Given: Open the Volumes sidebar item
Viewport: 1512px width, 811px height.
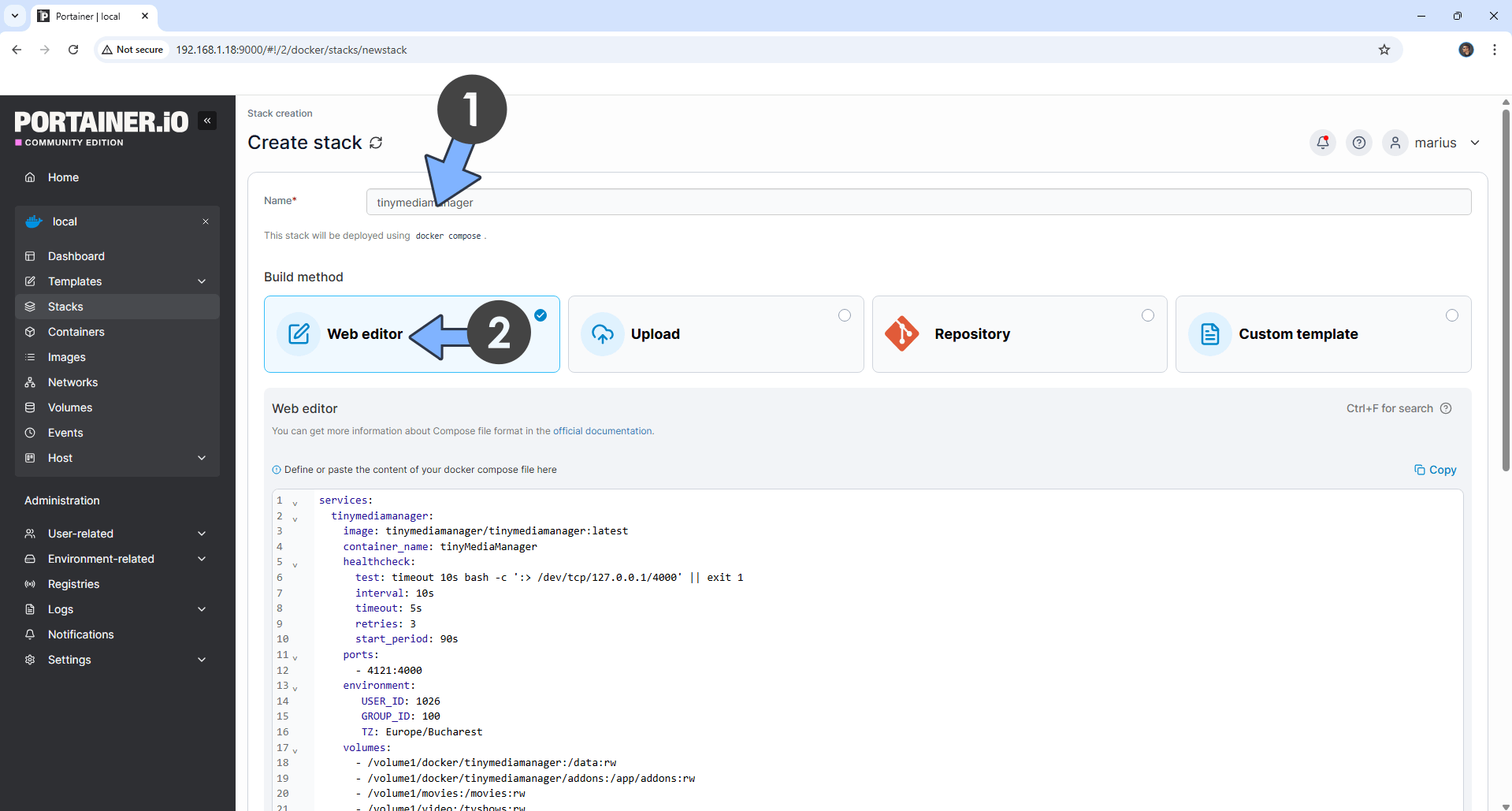Looking at the screenshot, I should (70, 407).
